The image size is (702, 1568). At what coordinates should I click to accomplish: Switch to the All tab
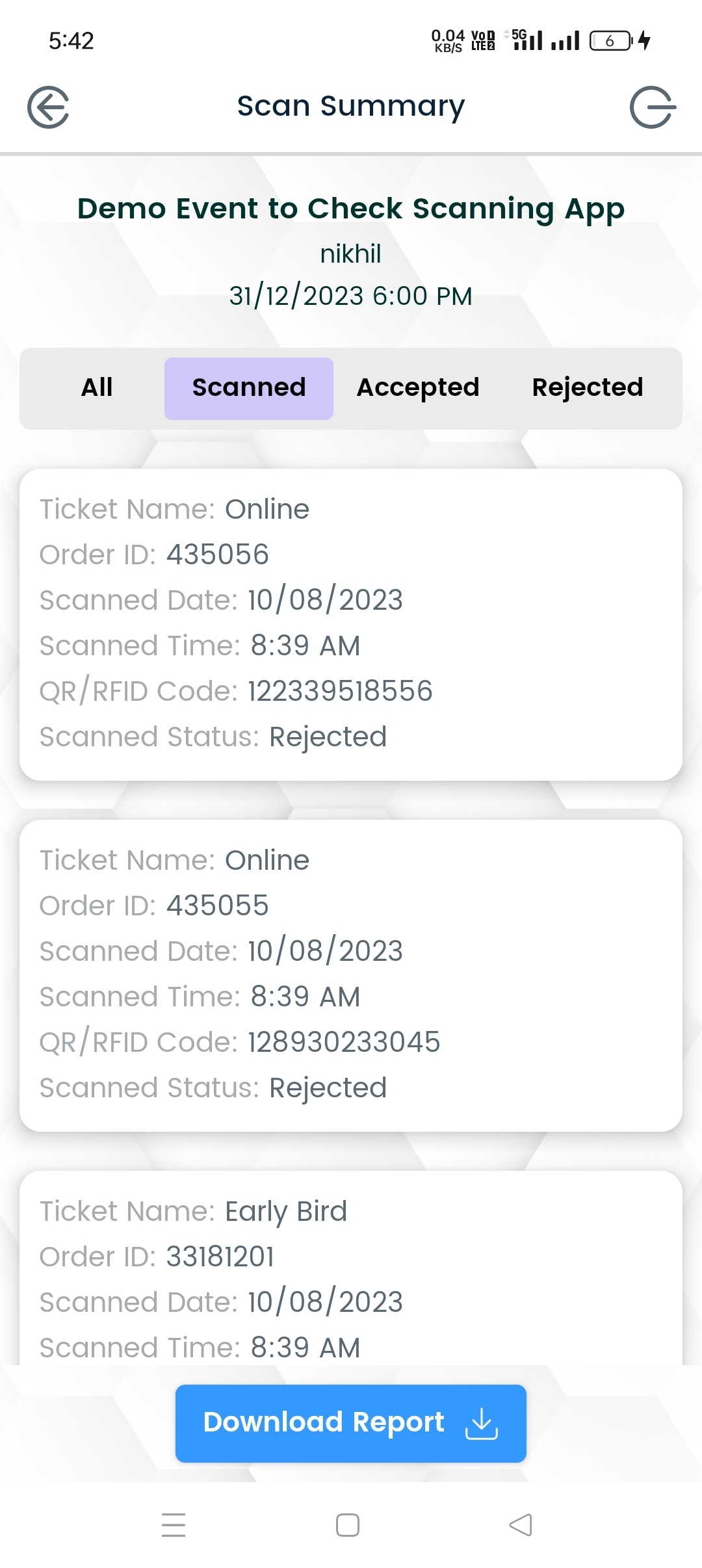point(97,388)
